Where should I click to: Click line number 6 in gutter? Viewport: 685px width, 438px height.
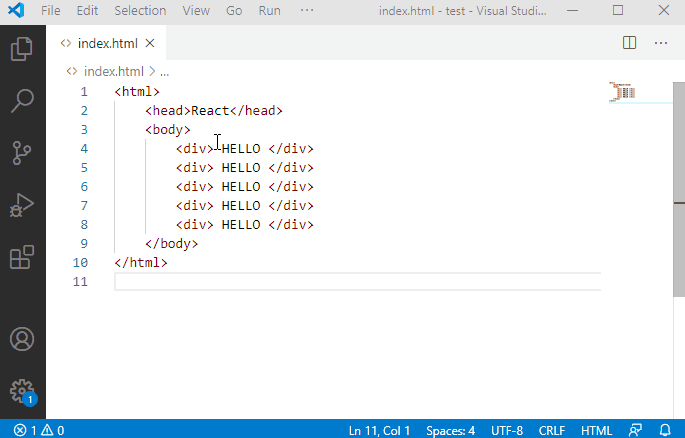pyautogui.click(x=84, y=187)
